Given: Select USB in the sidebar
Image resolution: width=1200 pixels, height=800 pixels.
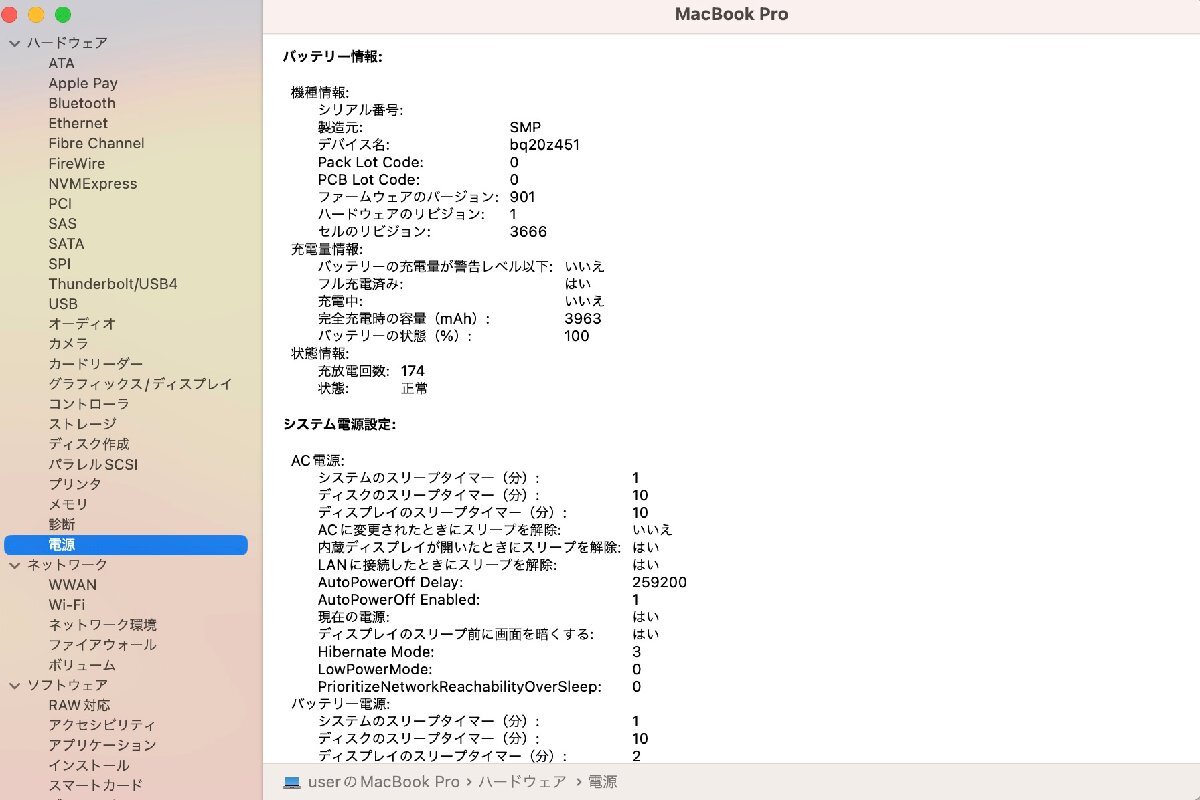Looking at the screenshot, I should pos(63,304).
